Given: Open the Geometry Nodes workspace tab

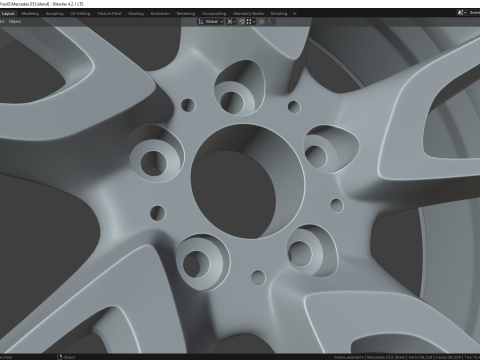Looking at the screenshot, I should coord(248,14).
